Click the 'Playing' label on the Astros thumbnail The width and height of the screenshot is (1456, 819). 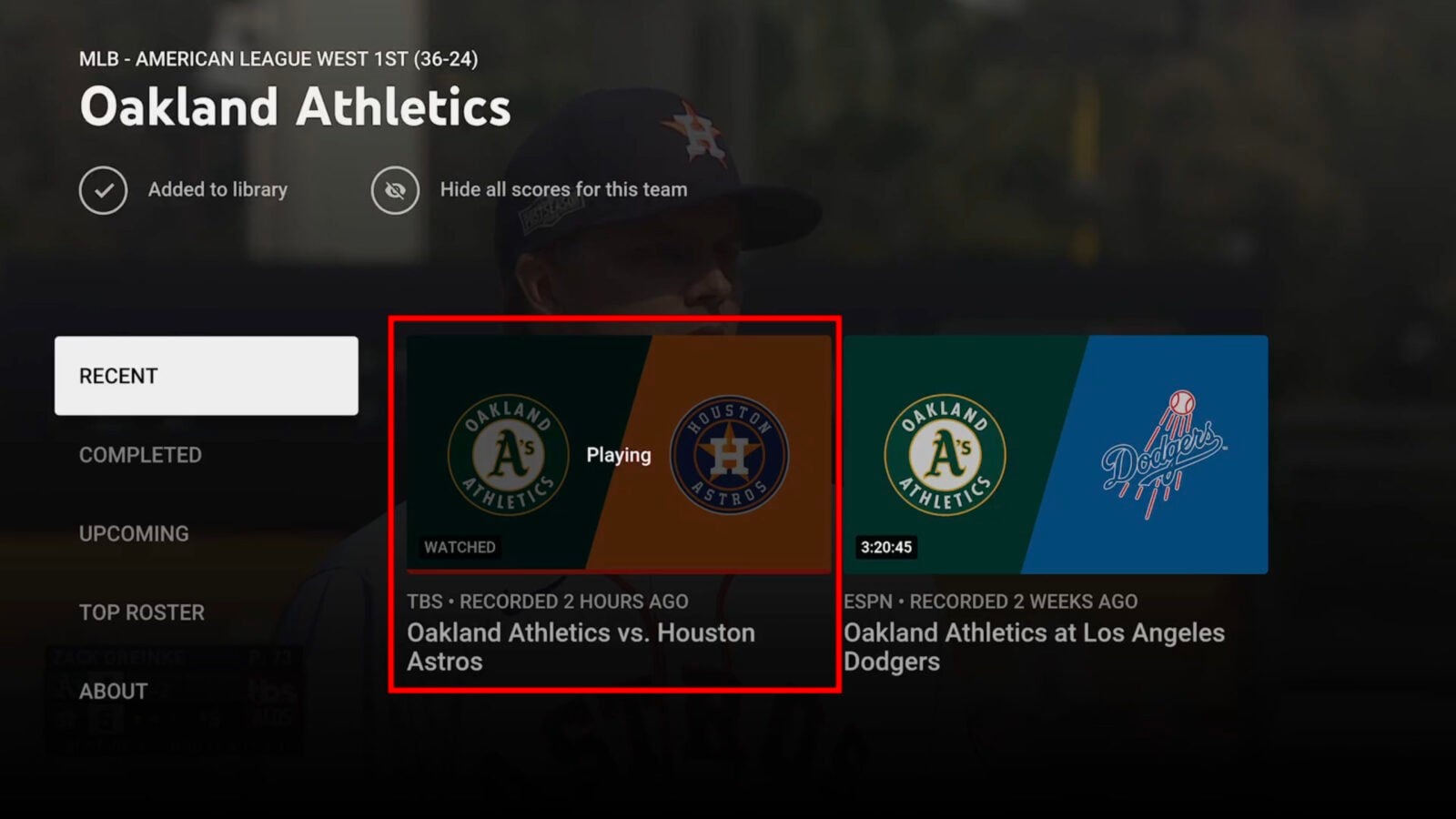click(x=619, y=455)
